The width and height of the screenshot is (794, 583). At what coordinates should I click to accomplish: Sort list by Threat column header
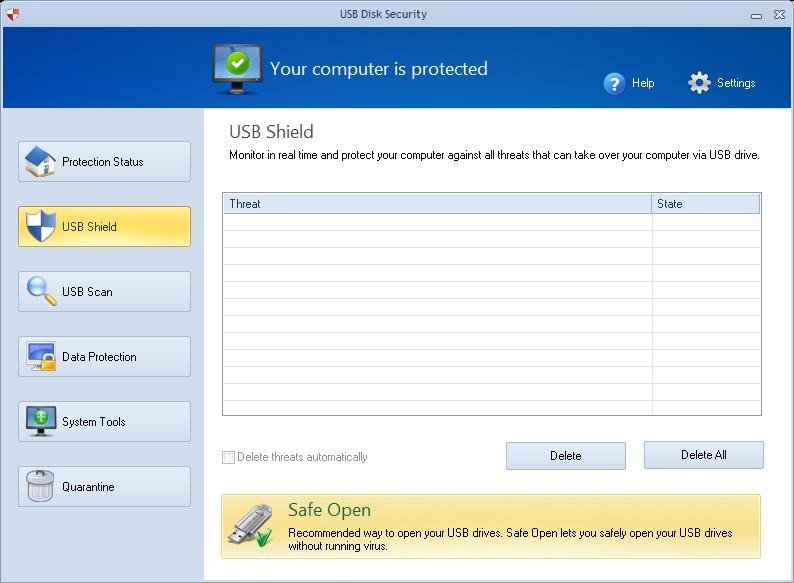click(x=436, y=204)
